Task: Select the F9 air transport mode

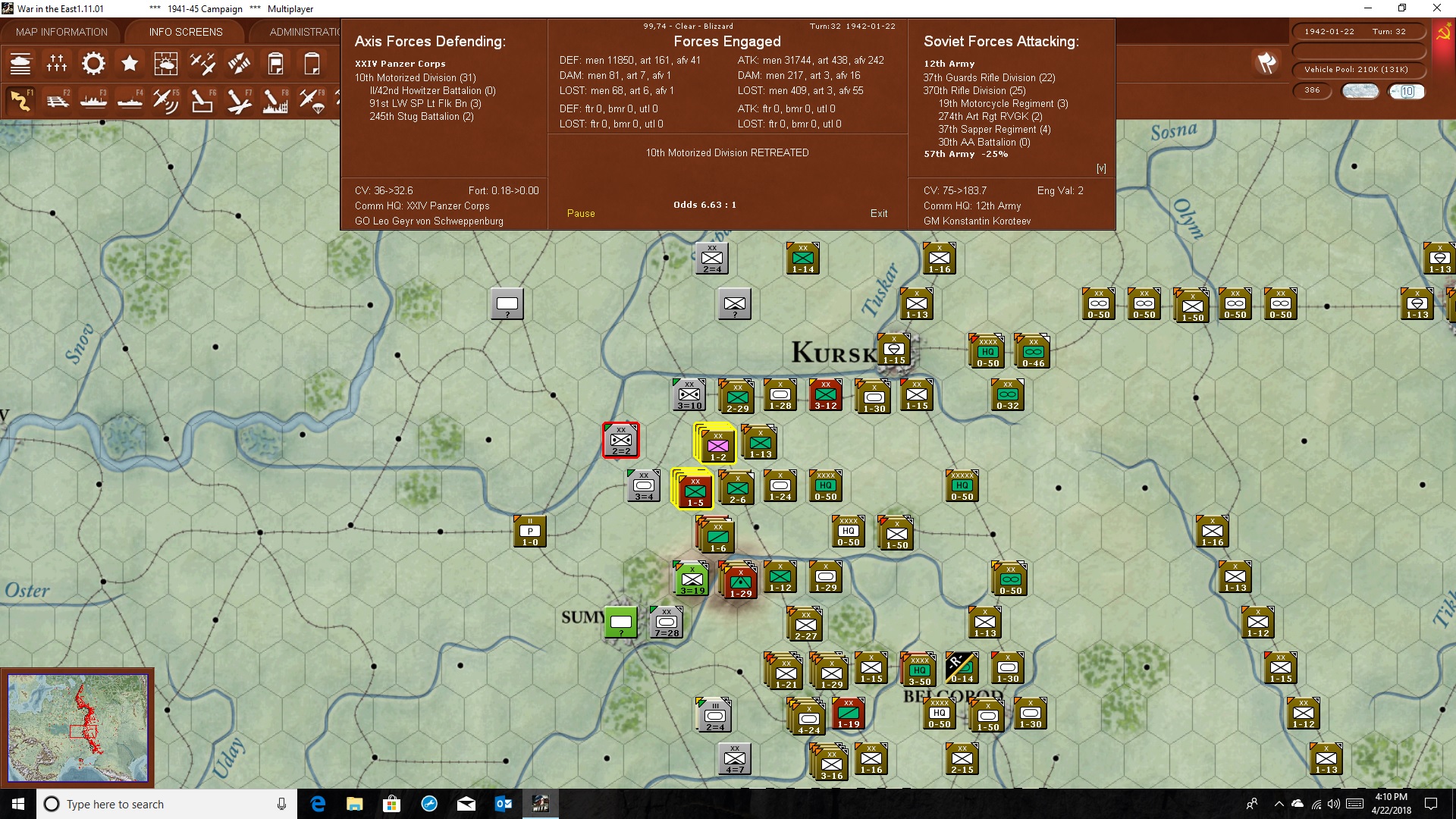Action: 312,100
